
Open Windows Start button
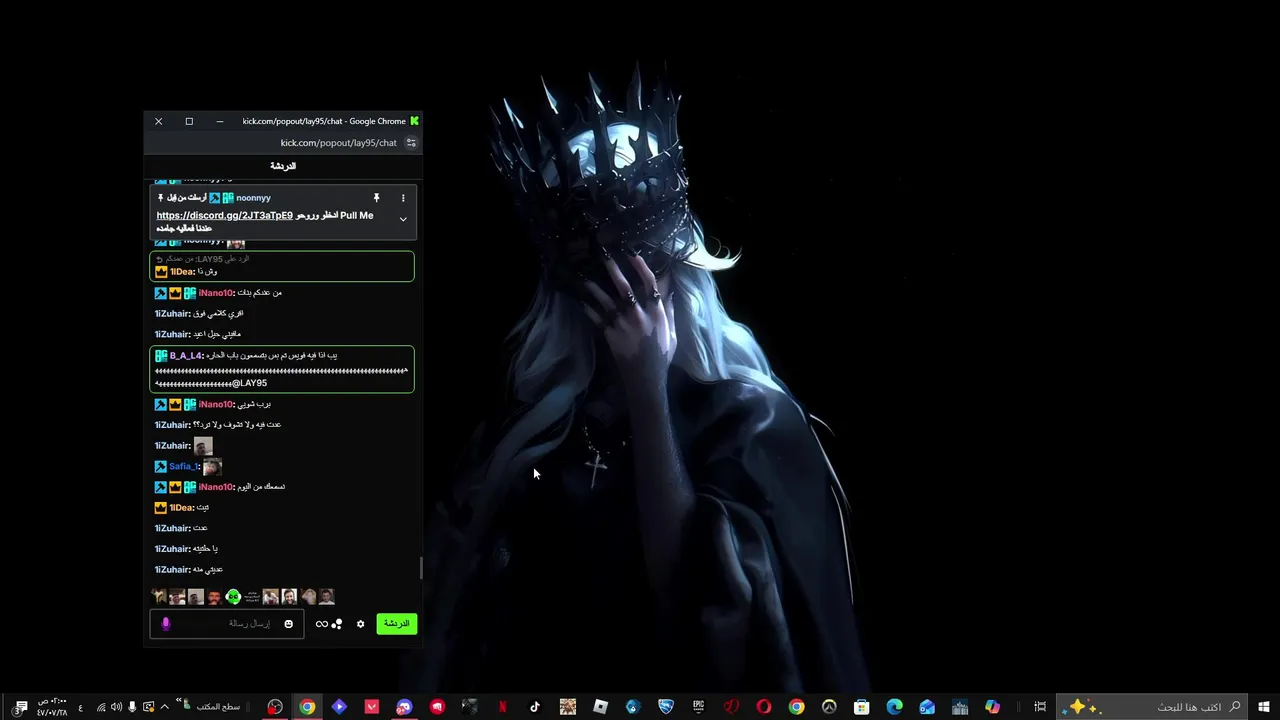click(x=1263, y=707)
